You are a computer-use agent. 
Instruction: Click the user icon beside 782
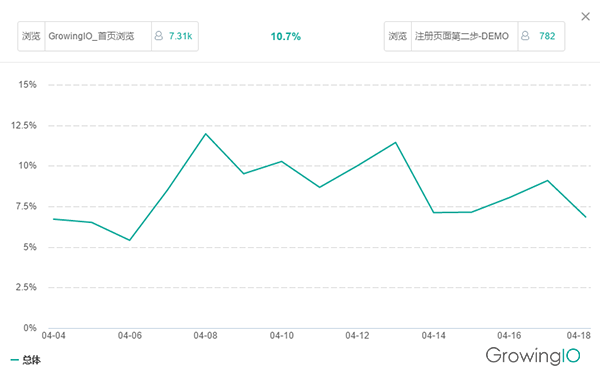525,36
